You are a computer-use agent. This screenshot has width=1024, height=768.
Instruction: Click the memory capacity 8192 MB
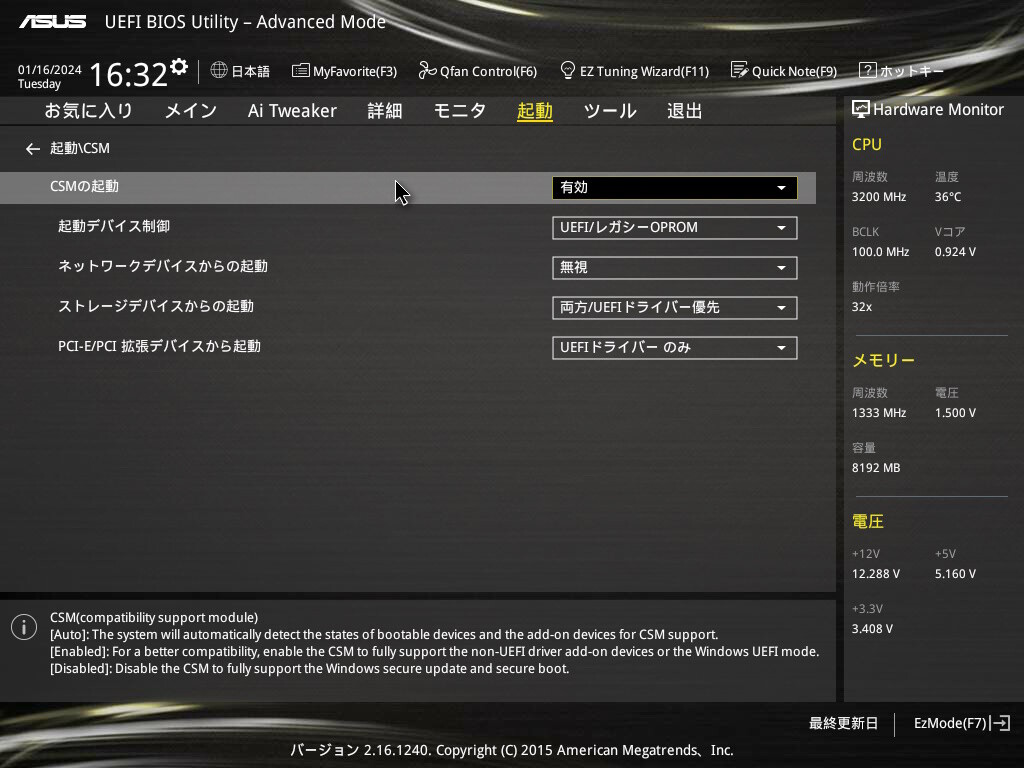pyautogui.click(x=876, y=468)
